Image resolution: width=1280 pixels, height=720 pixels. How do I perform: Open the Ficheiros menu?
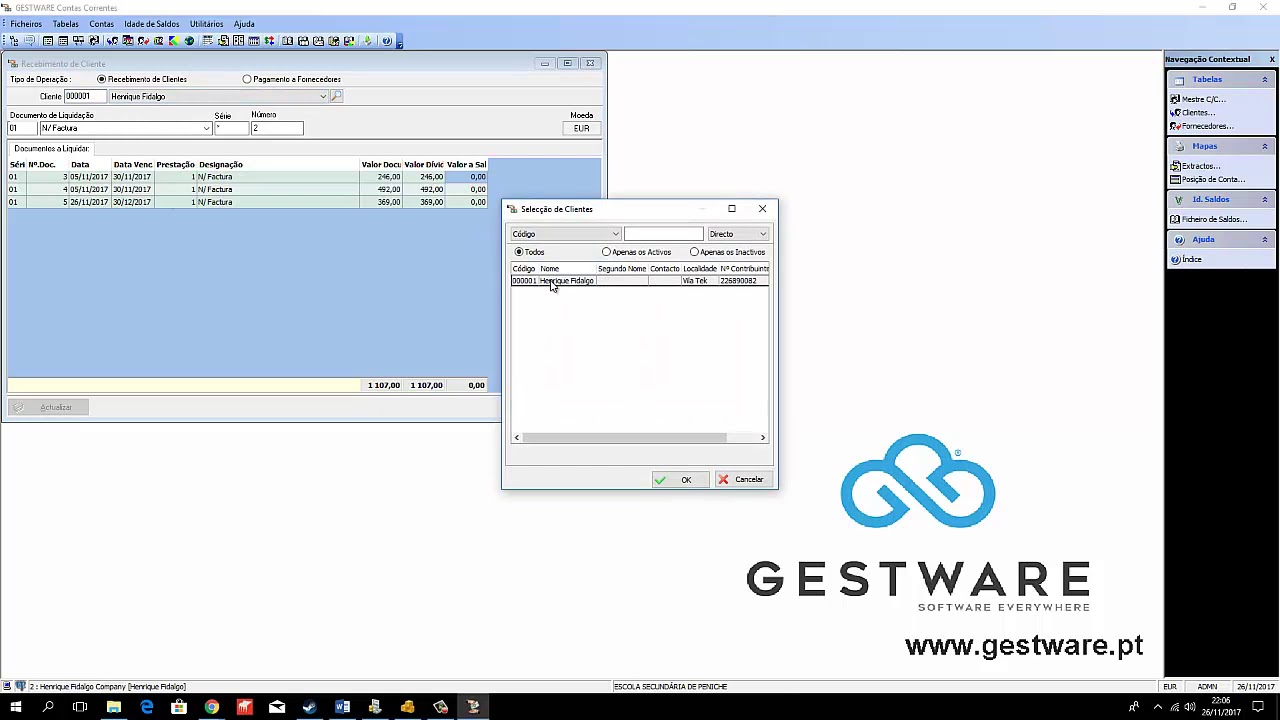tap(26, 24)
